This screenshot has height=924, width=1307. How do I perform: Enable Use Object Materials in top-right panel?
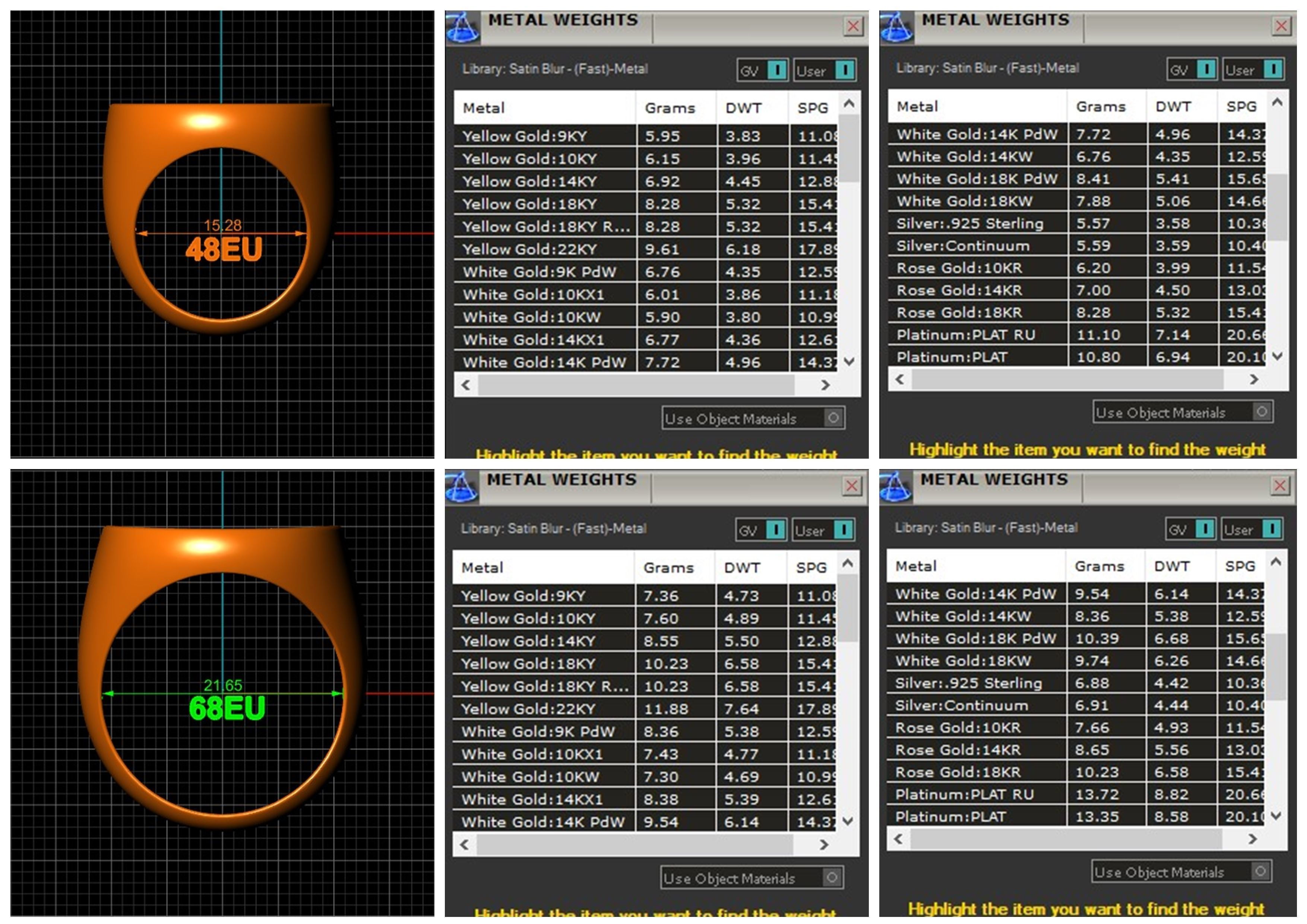1262,412
